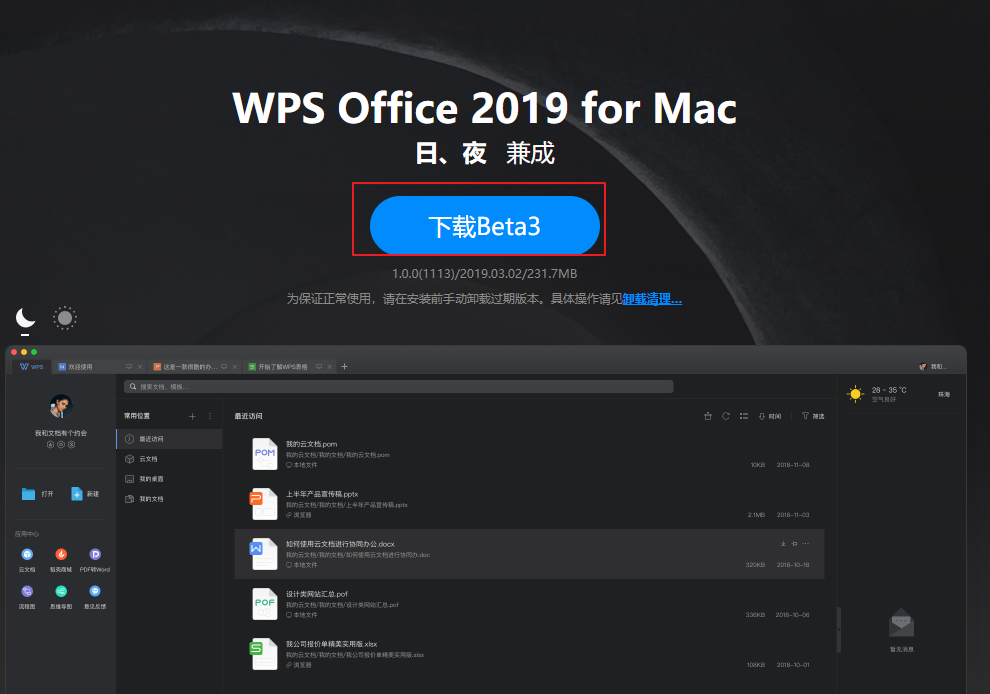The image size is (990, 694).
Task: Click the green spreadsheet xlsx file icon
Action: pos(264,654)
